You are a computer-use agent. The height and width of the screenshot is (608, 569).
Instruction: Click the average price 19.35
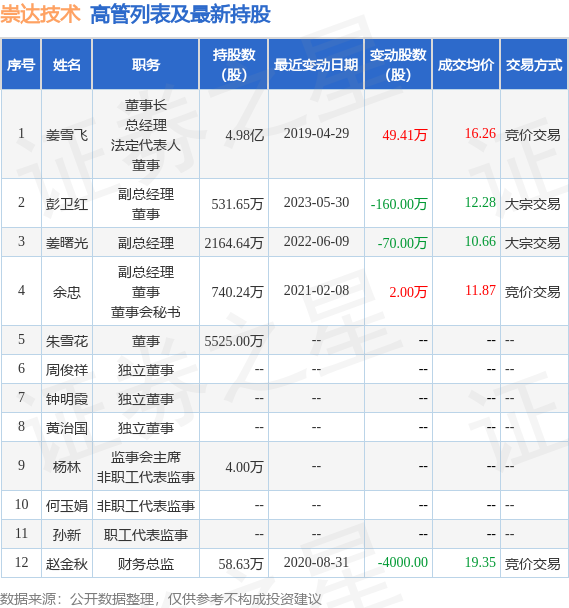point(480,563)
